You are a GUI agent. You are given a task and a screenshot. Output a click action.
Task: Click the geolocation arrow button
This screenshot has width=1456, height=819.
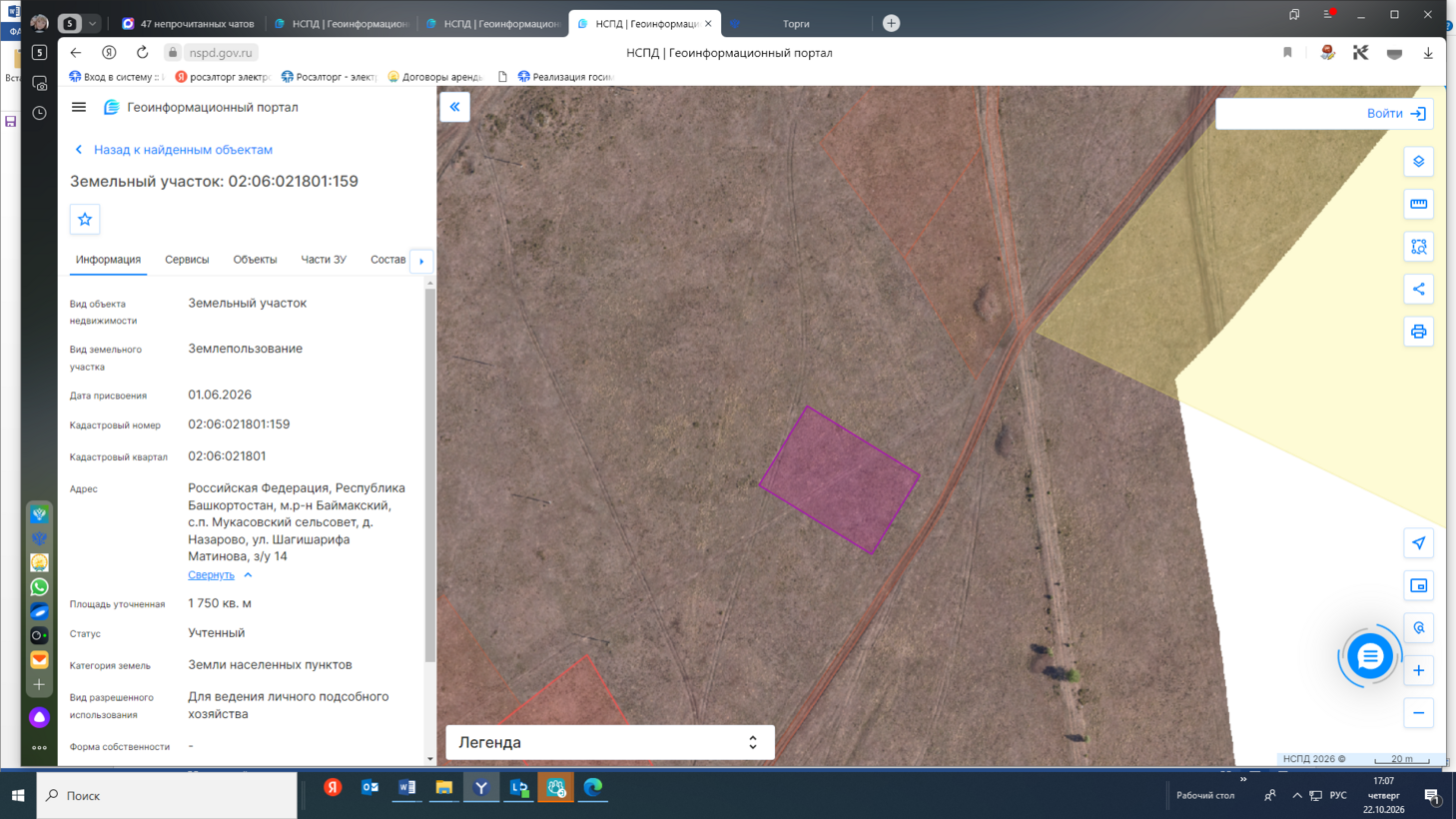coord(1418,543)
